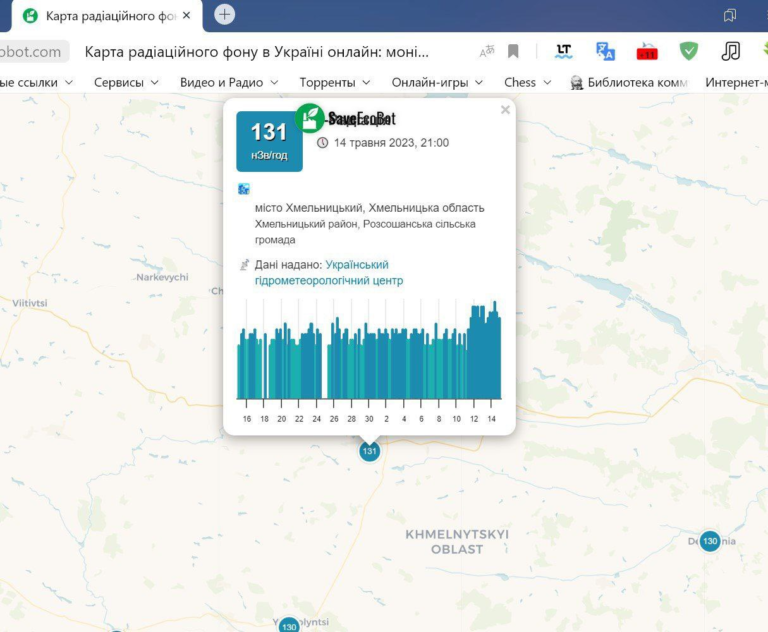Open the LT LanguageTool extension
The width and height of the screenshot is (768, 632).
(564, 52)
